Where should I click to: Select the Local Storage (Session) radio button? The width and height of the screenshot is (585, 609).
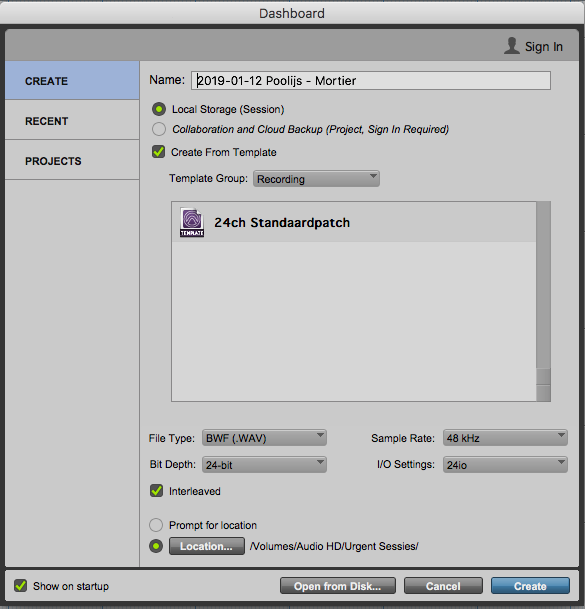tap(159, 109)
